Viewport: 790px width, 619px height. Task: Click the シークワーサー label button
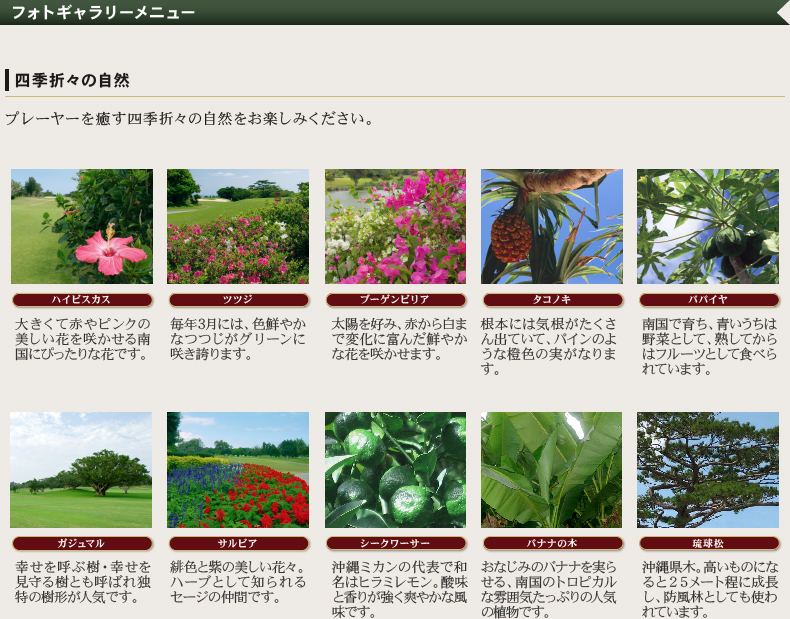396,543
